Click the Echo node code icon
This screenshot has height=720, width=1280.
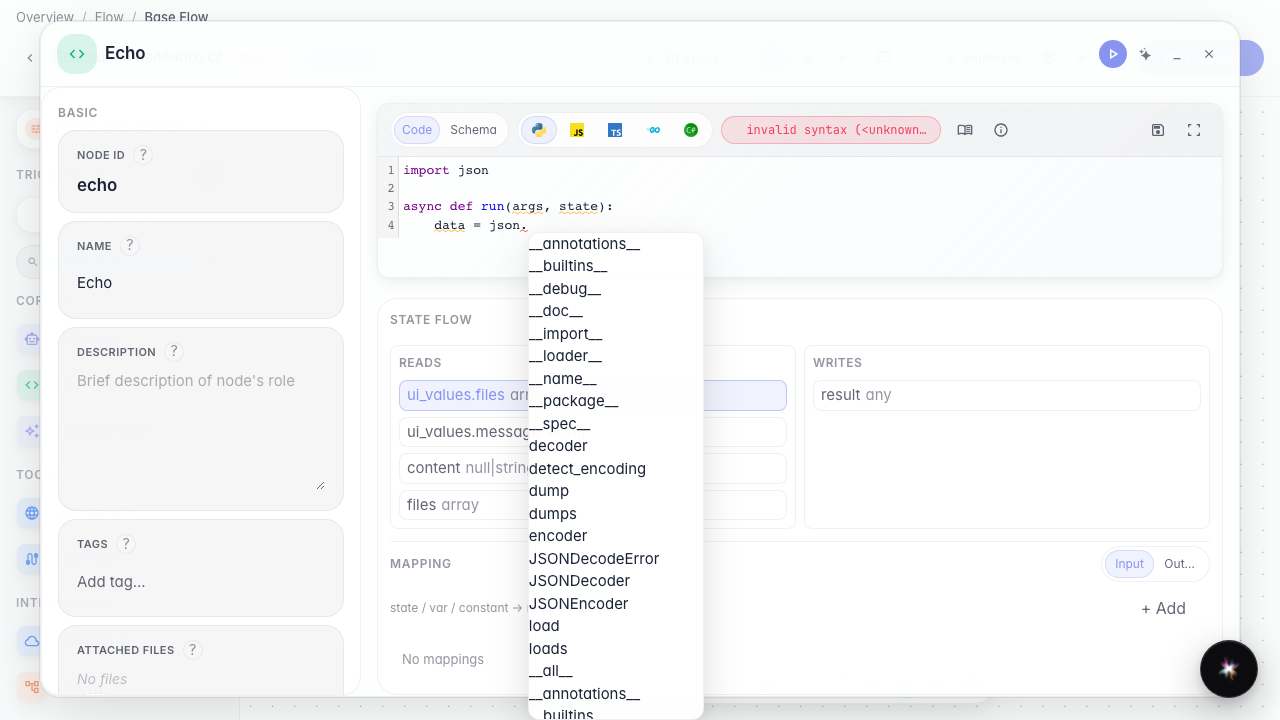pos(77,54)
